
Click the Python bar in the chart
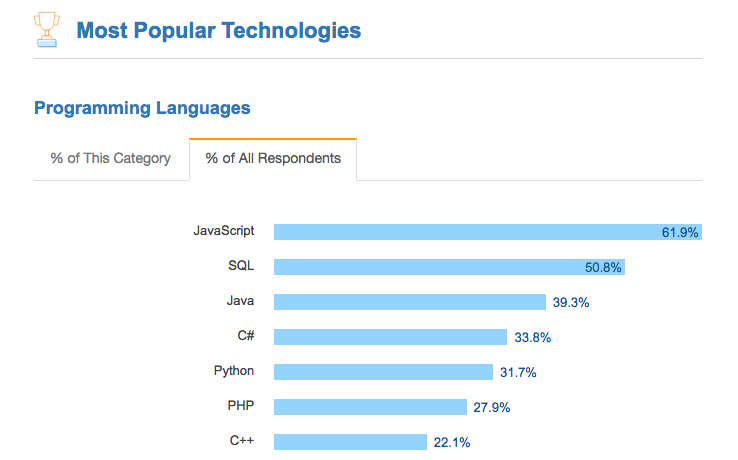tap(383, 372)
